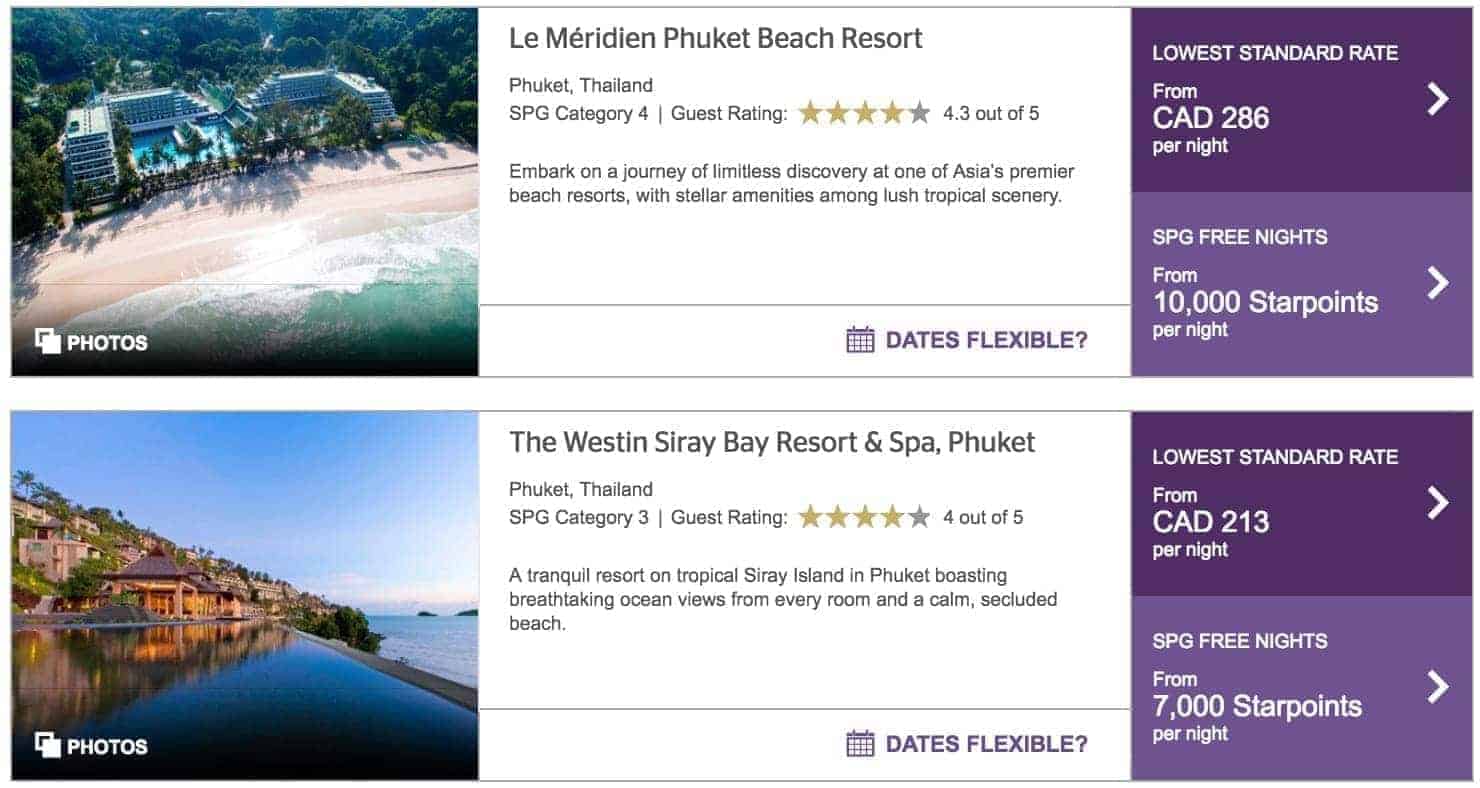The image size is (1480, 788).
Task: Click the arrow beside CAD 213 rate
Action: pos(1438,502)
